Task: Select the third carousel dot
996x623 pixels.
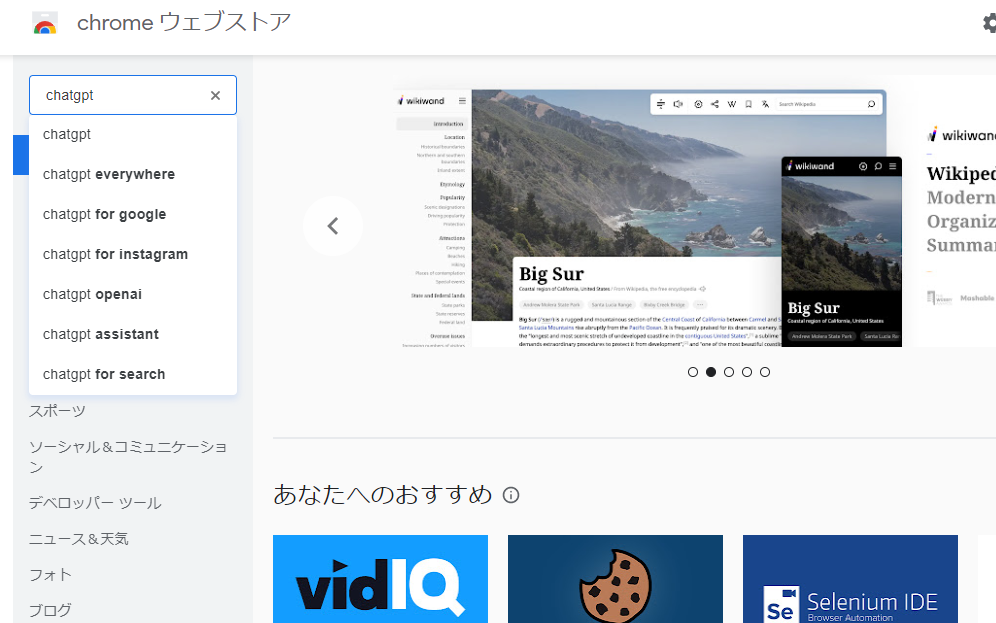Action: click(729, 372)
